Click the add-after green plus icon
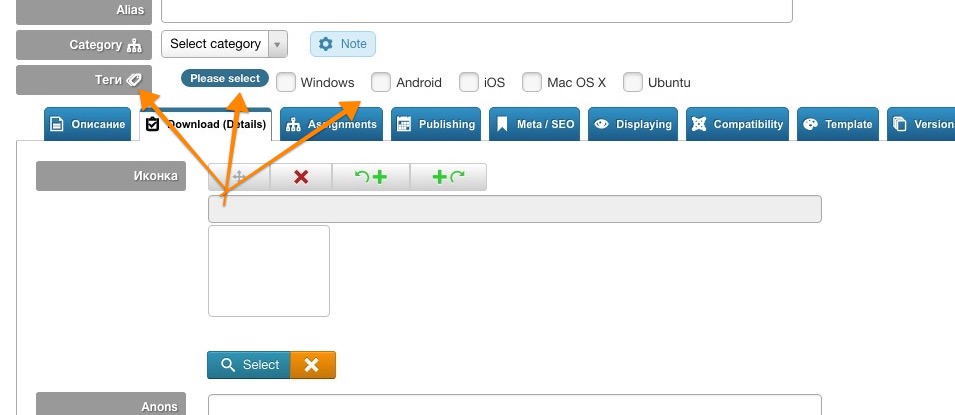This screenshot has width=955, height=415. click(x=448, y=177)
